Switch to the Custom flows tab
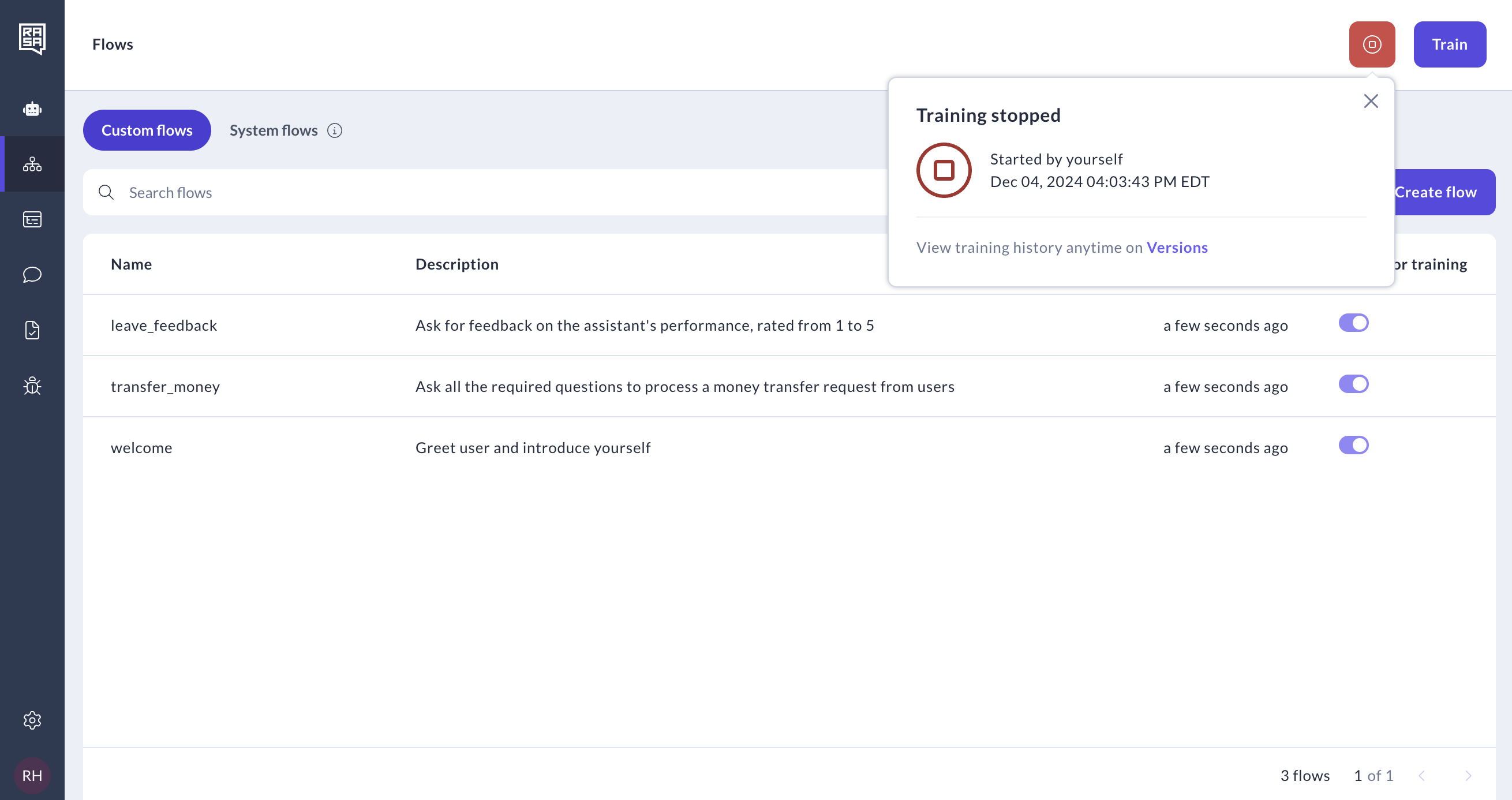This screenshot has width=1512, height=800. 147,130
